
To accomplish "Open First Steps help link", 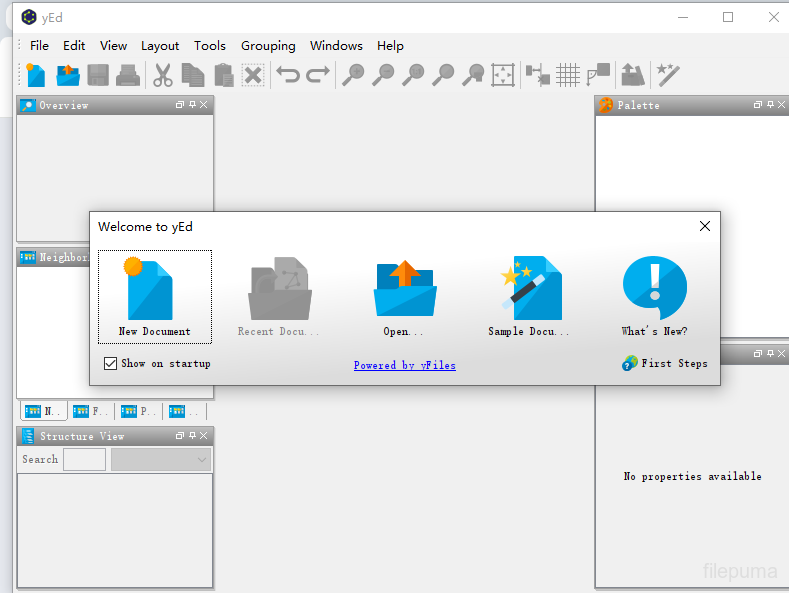I will pyautogui.click(x=665, y=363).
